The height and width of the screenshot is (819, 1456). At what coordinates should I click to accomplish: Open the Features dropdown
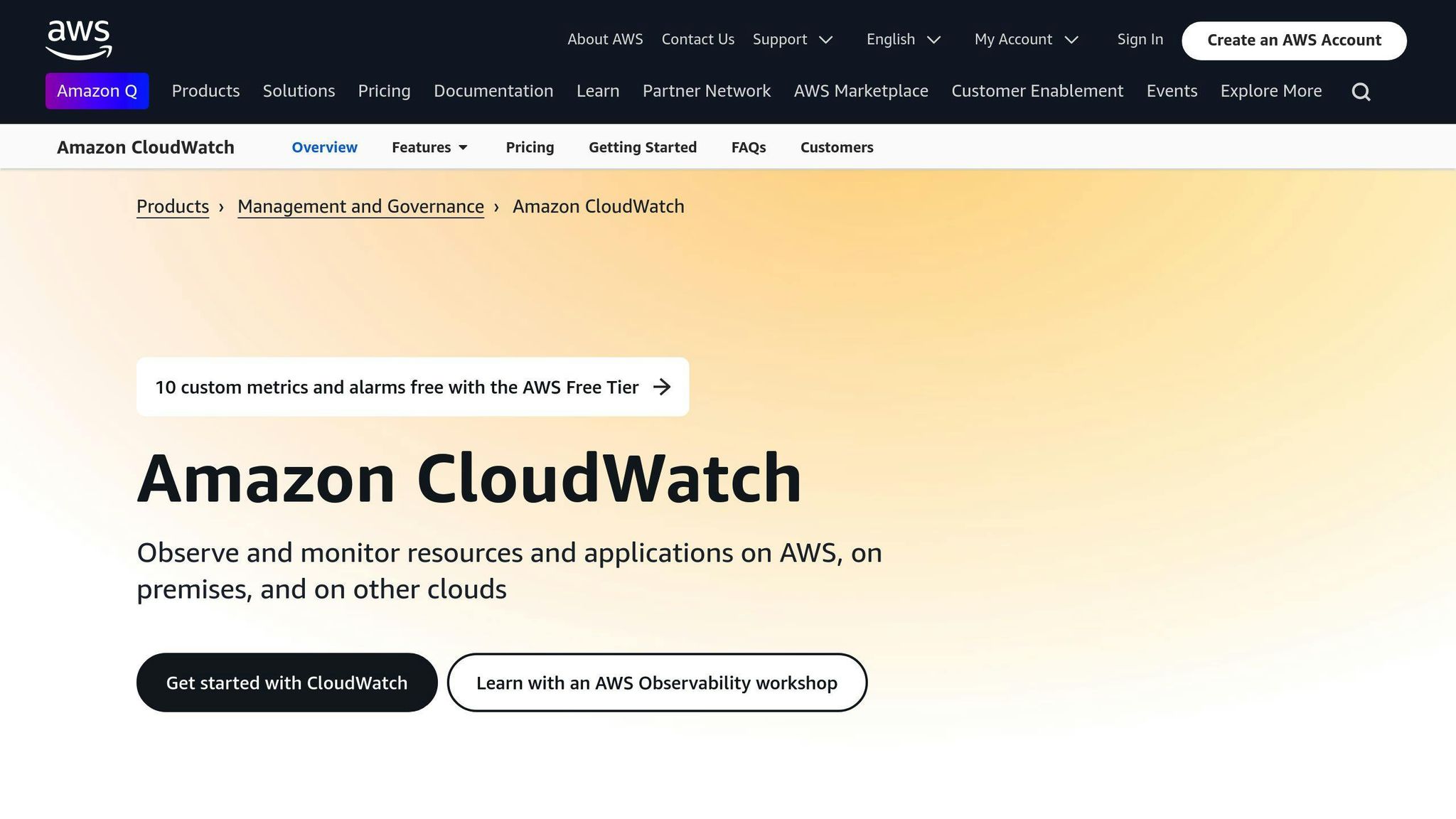point(427,147)
